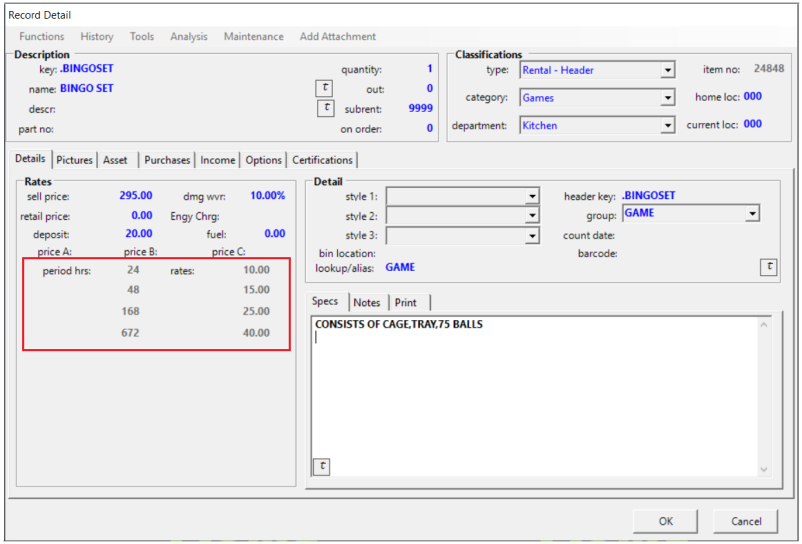The image size is (802, 544).
Task: Click the 15.00 rate value
Action: [x=256, y=290]
